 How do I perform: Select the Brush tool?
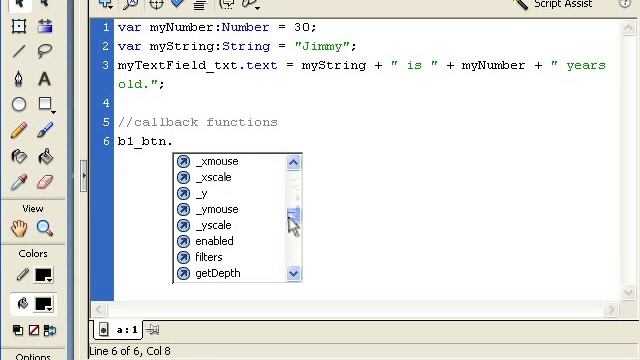(45, 131)
